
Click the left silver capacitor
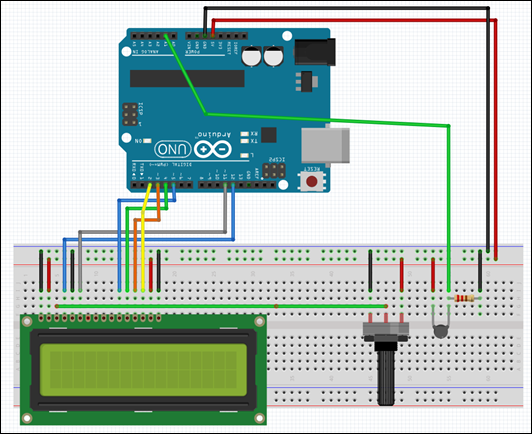pyautogui.click(x=251, y=56)
